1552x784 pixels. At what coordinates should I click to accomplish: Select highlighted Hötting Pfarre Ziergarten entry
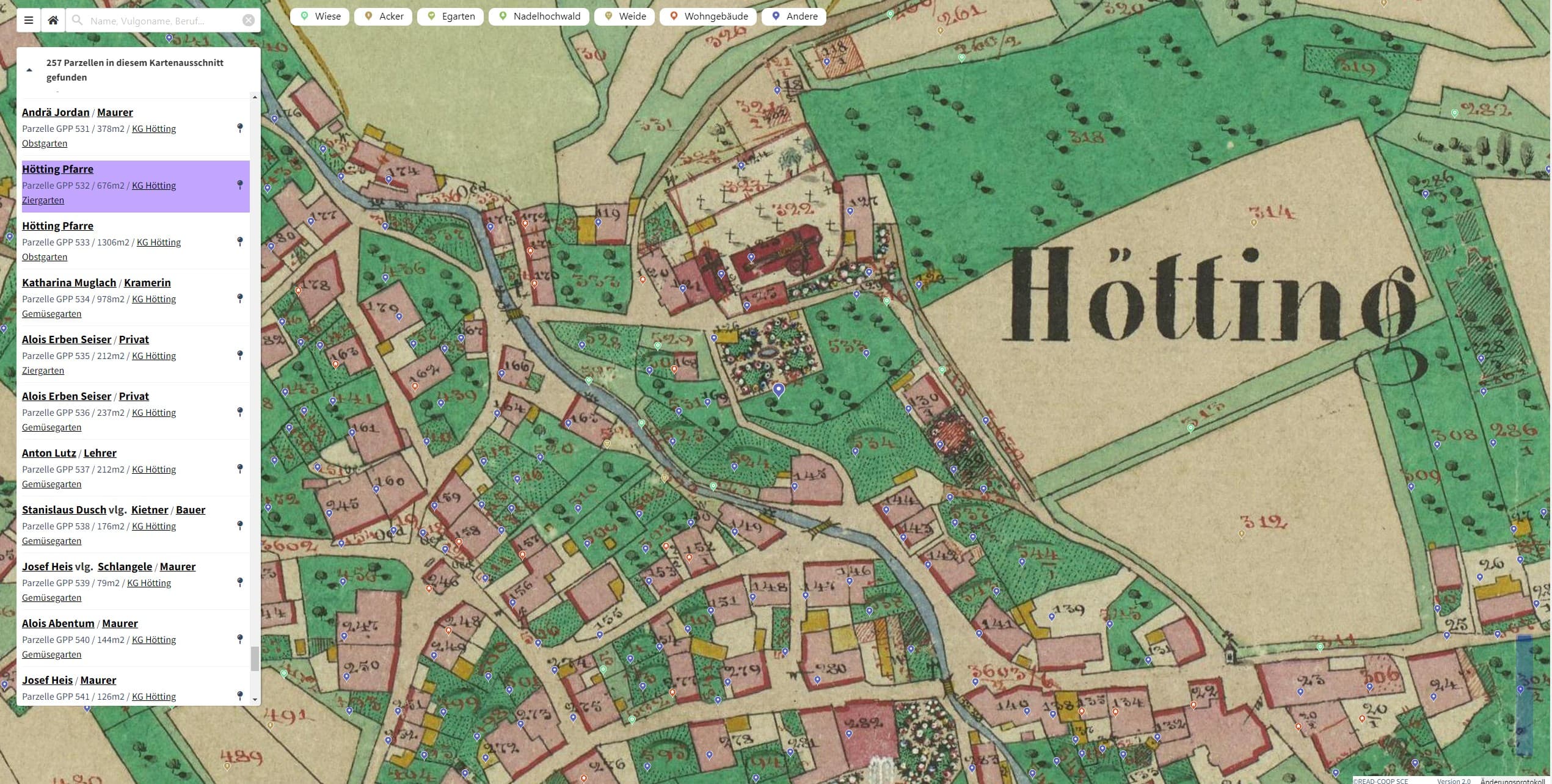[x=57, y=169]
